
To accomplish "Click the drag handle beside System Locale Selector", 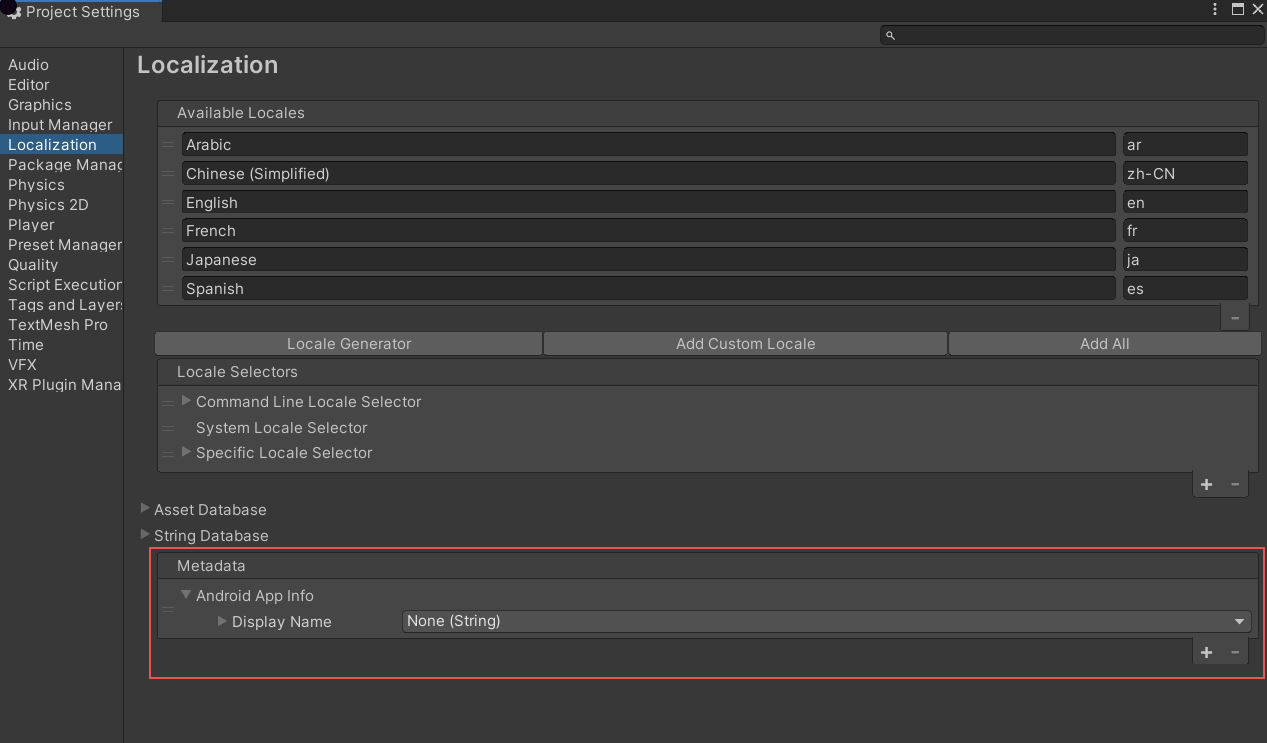I will [x=168, y=428].
